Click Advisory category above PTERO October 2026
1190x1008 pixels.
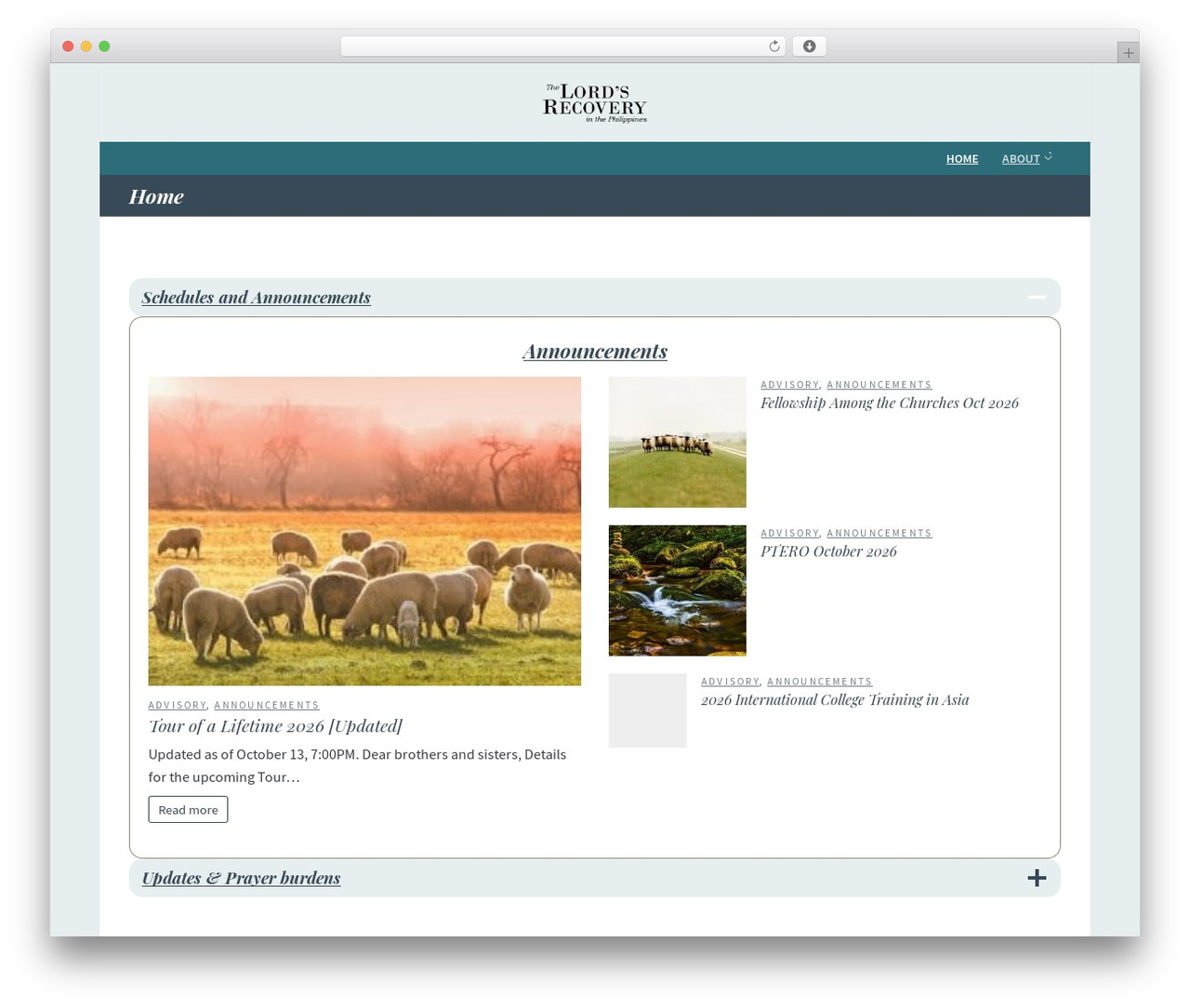tap(789, 534)
